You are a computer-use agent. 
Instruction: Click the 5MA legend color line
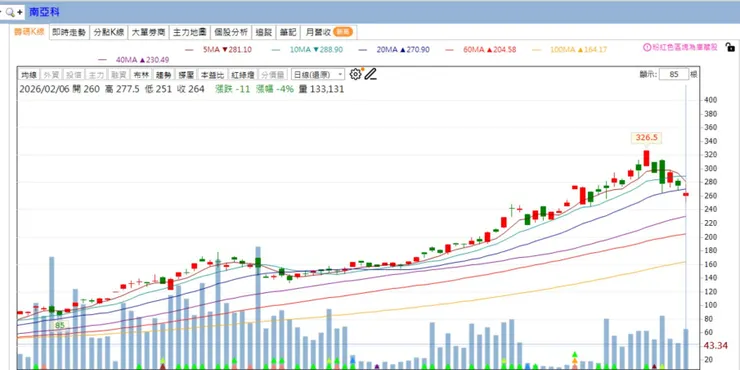(190, 50)
